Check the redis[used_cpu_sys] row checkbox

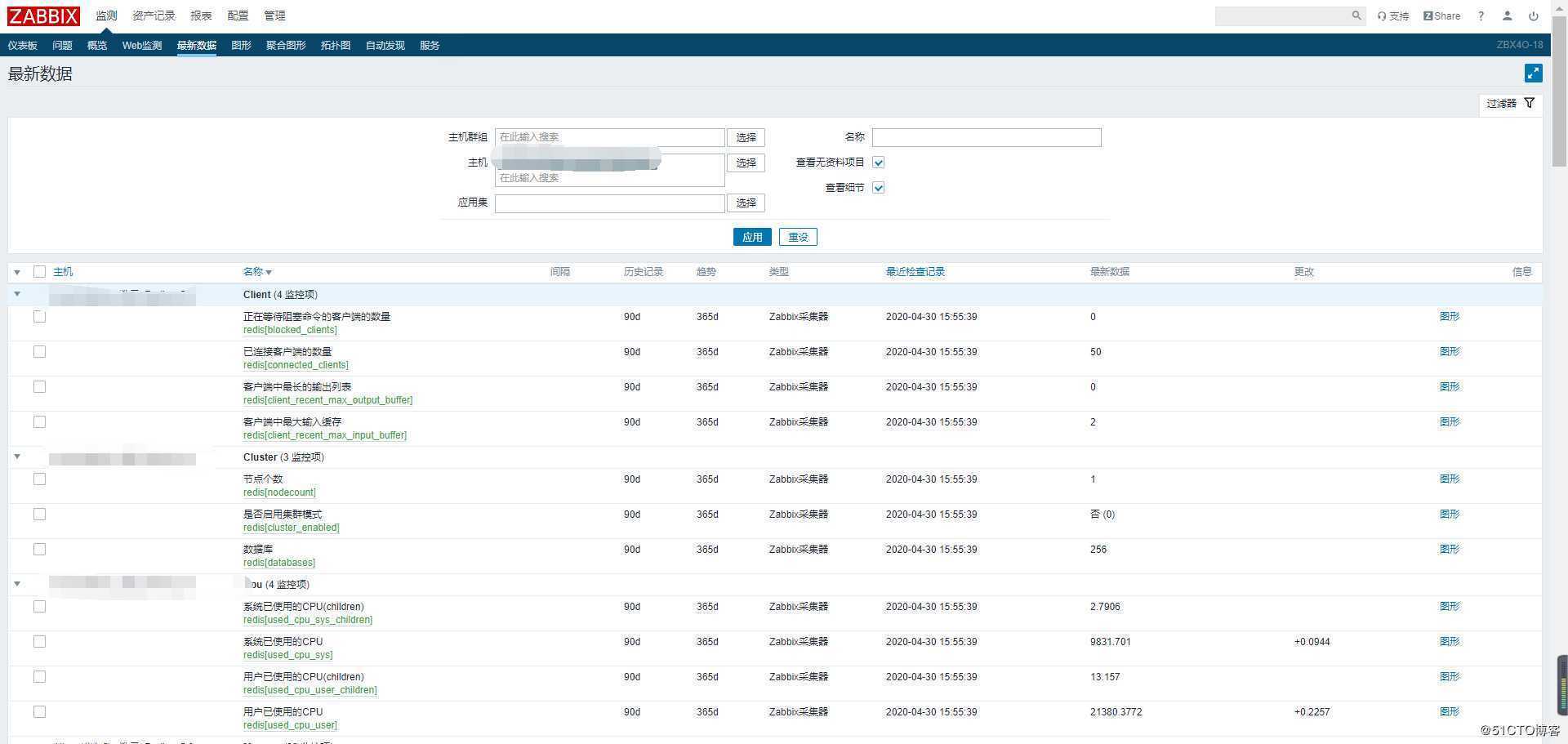39,642
